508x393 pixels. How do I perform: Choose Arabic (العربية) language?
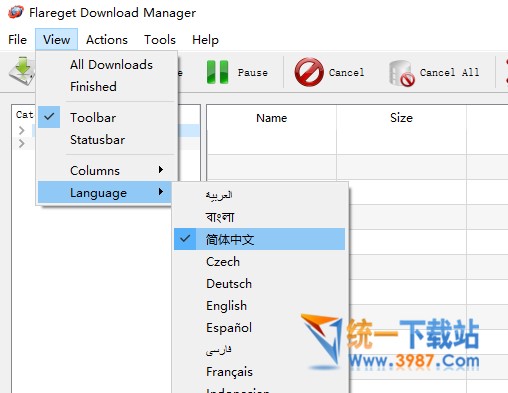(x=259, y=195)
